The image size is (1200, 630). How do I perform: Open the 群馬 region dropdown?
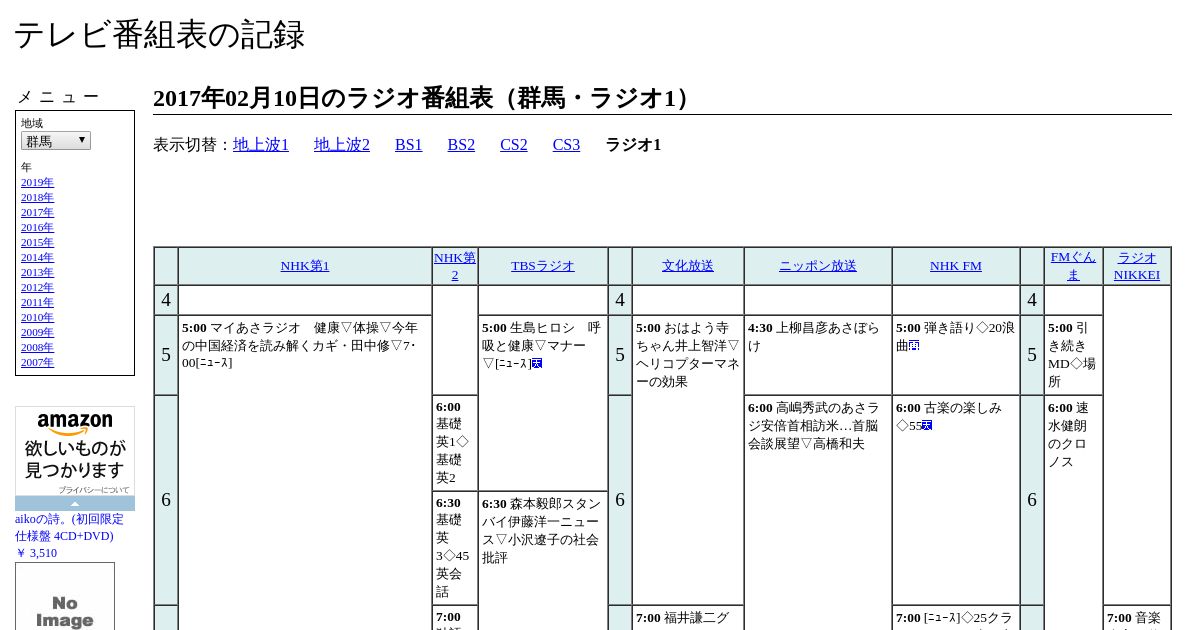pos(56,141)
